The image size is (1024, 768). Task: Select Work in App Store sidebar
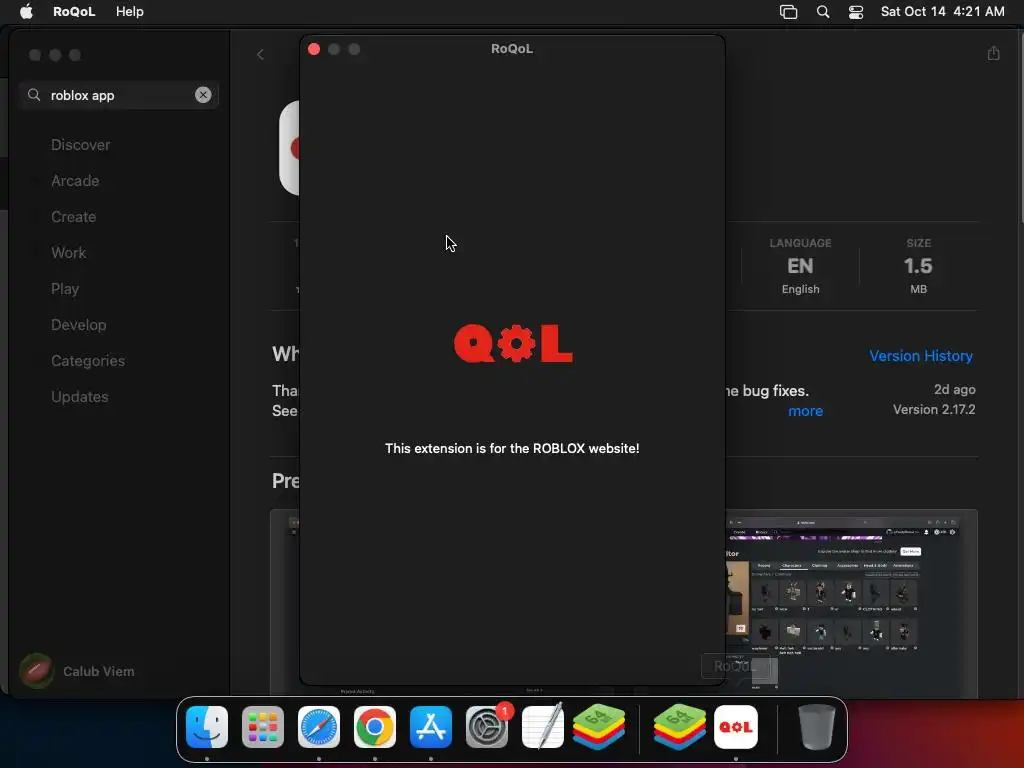[x=69, y=253]
